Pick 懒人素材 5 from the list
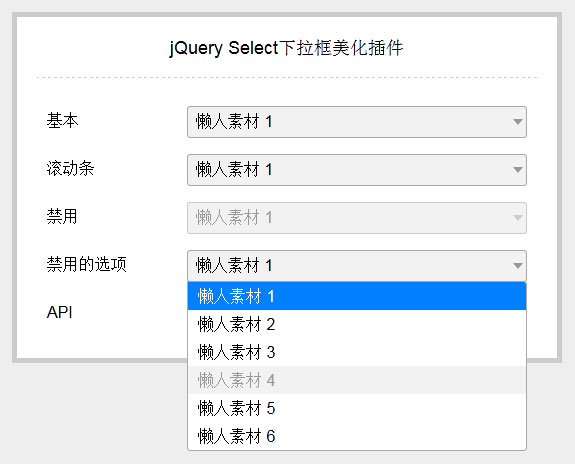 coord(357,408)
